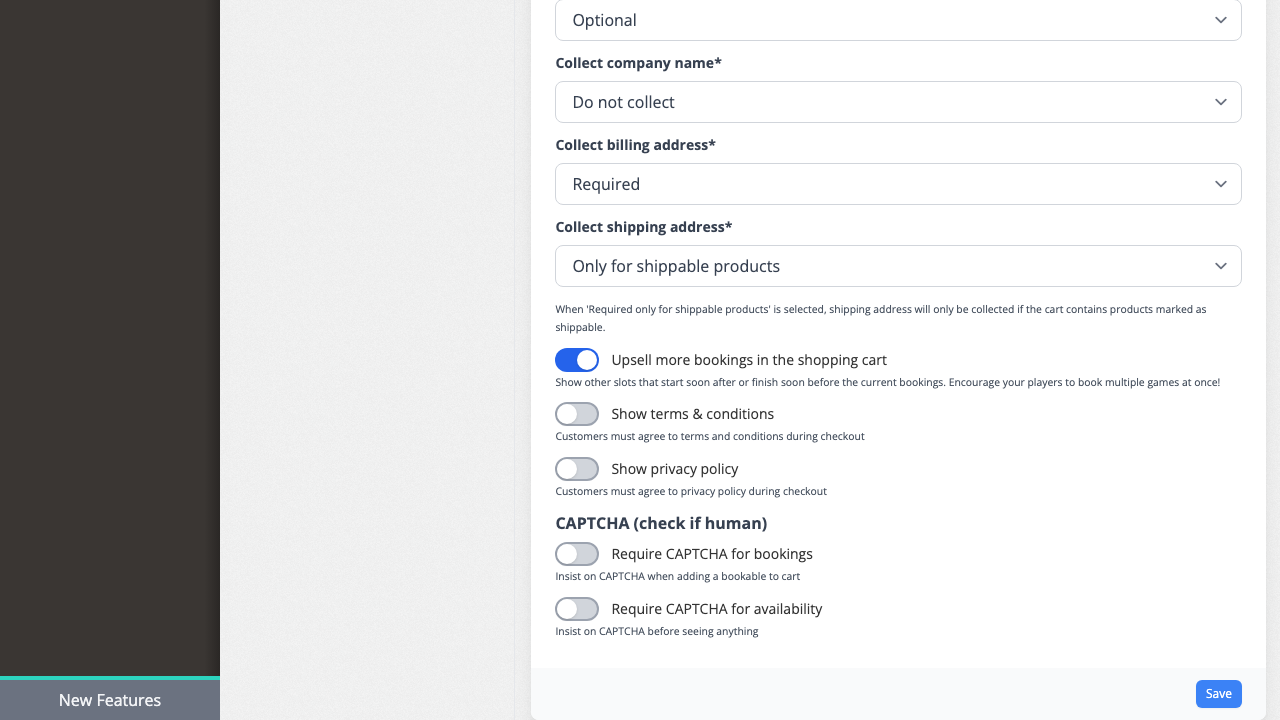This screenshot has width=1280, height=720.
Task: Click the teal highlight bar above New Features
Action: [x=110, y=680]
